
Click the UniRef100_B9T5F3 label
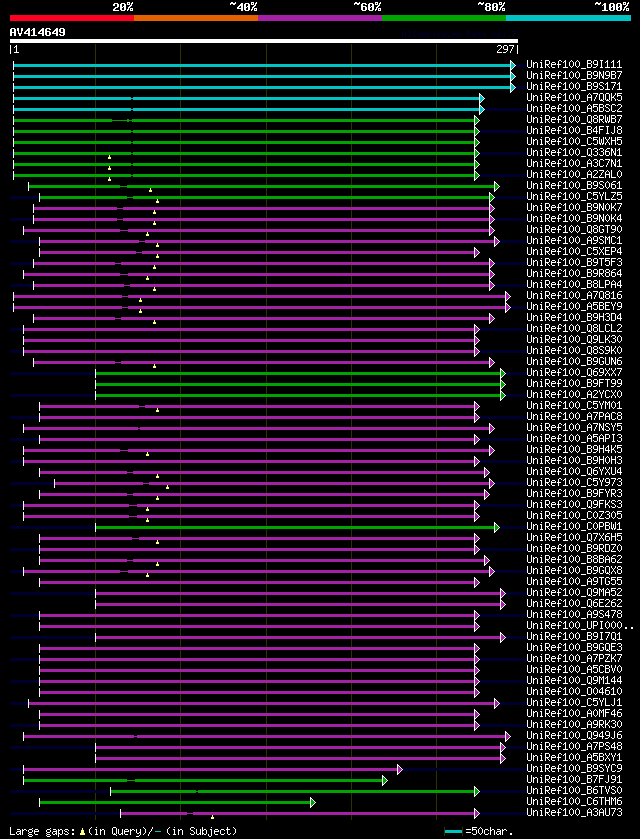(574, 263)
